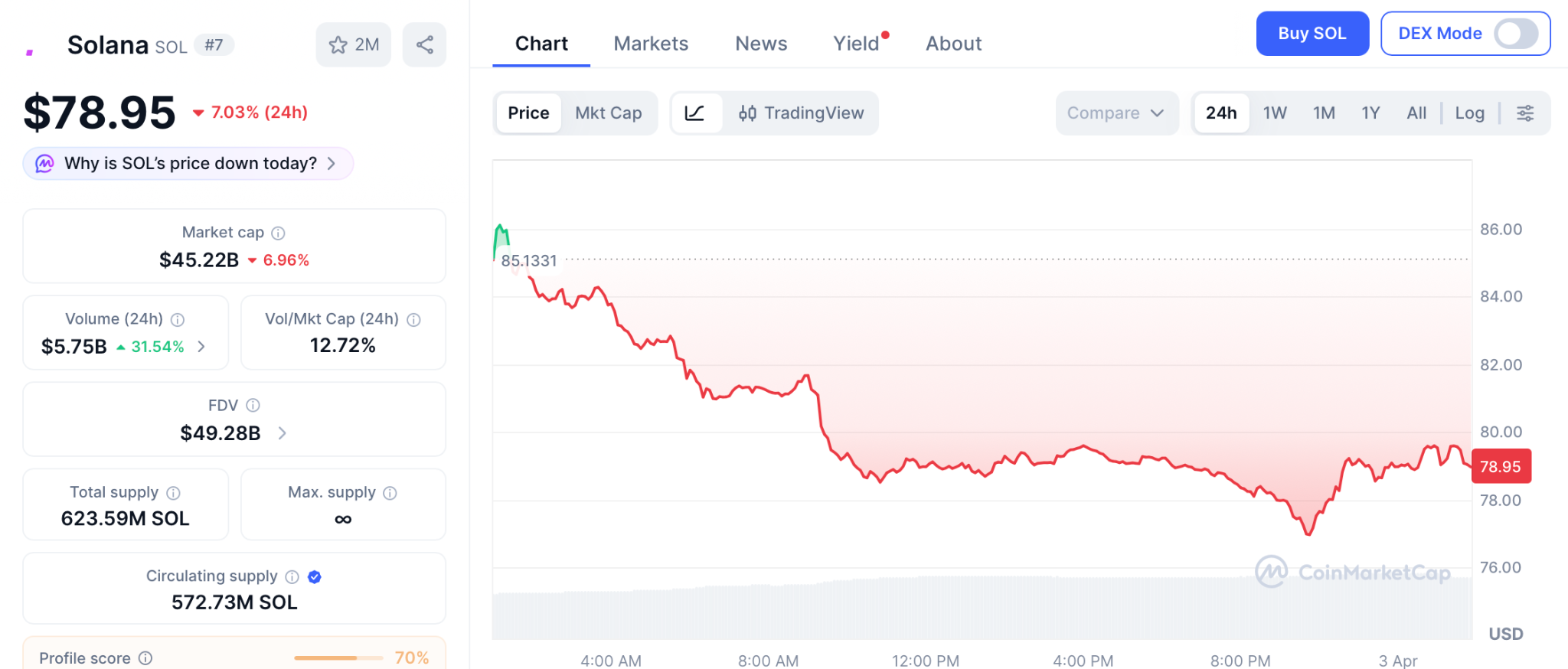Open 'Why is SOL's price down today?'
Screen dimensions: 1568x669
tap(189, 164)
